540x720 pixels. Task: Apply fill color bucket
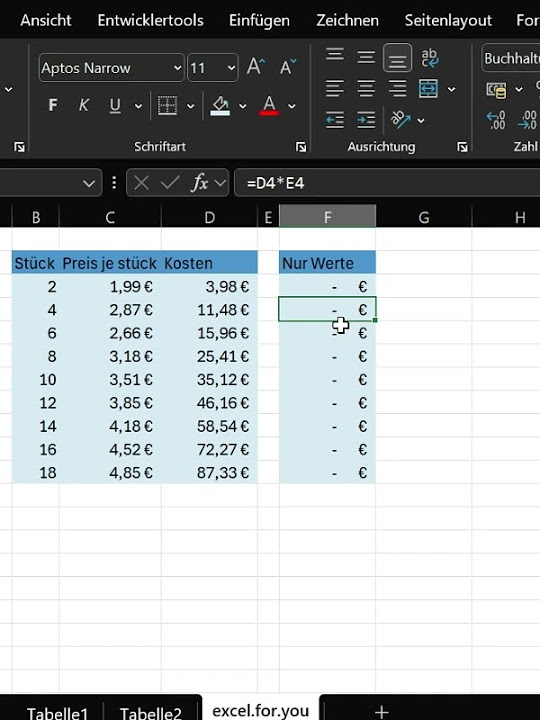point(220,106)
